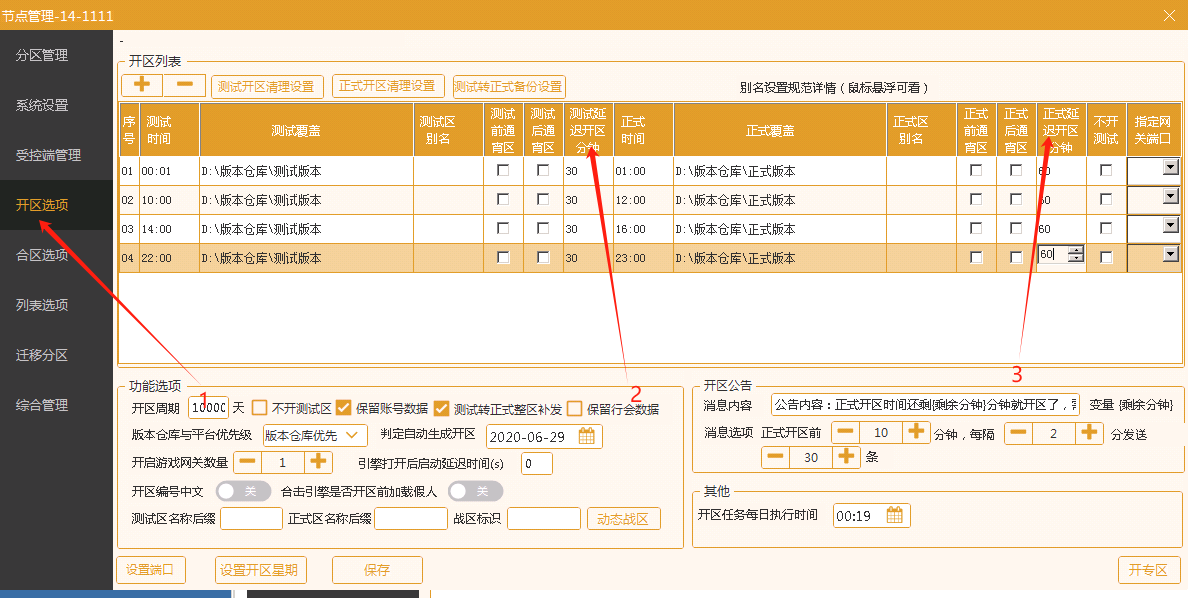Switch to 合区选项 in the sidebar
The image size is (1188, 598).
click(x=42, y=255)
